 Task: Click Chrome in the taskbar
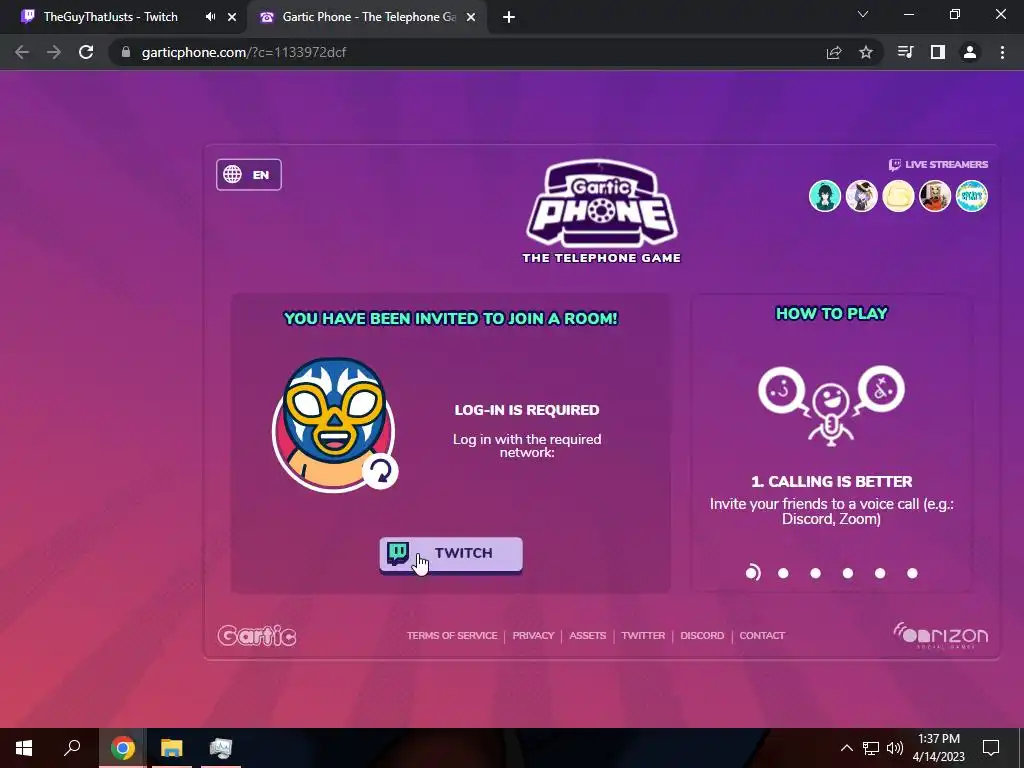(122, 748)
